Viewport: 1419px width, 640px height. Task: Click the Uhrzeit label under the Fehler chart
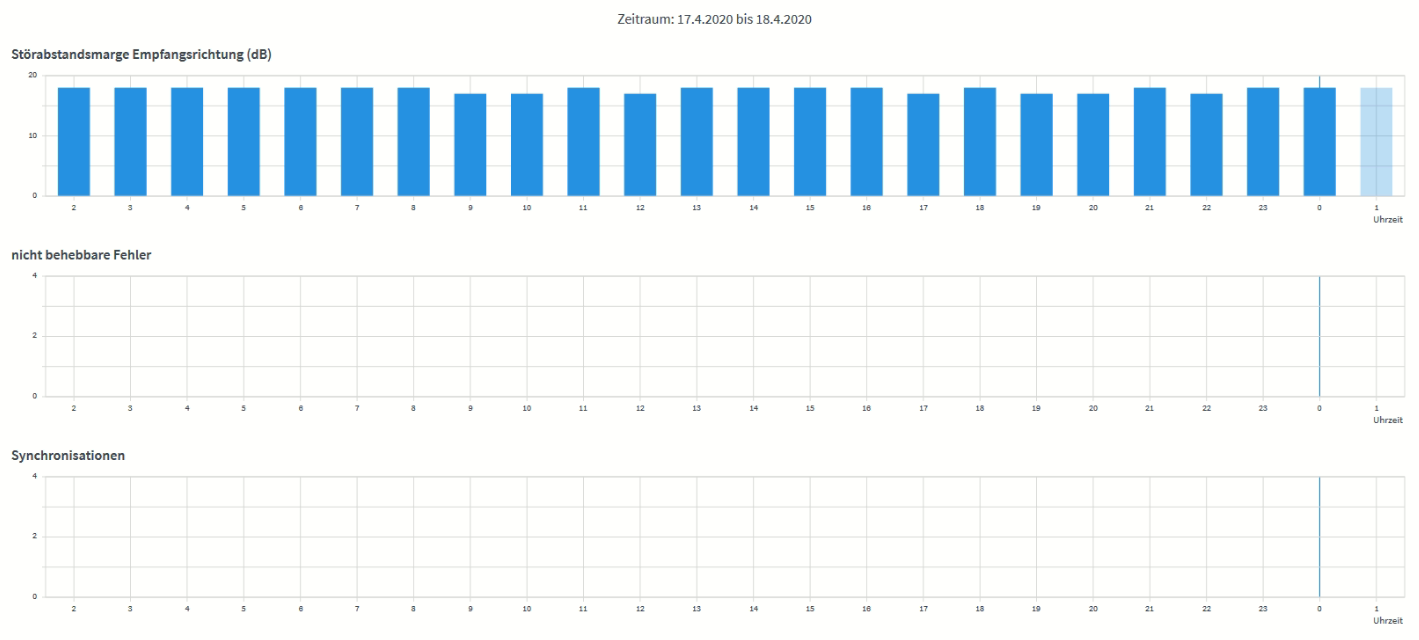[1388, 420]
